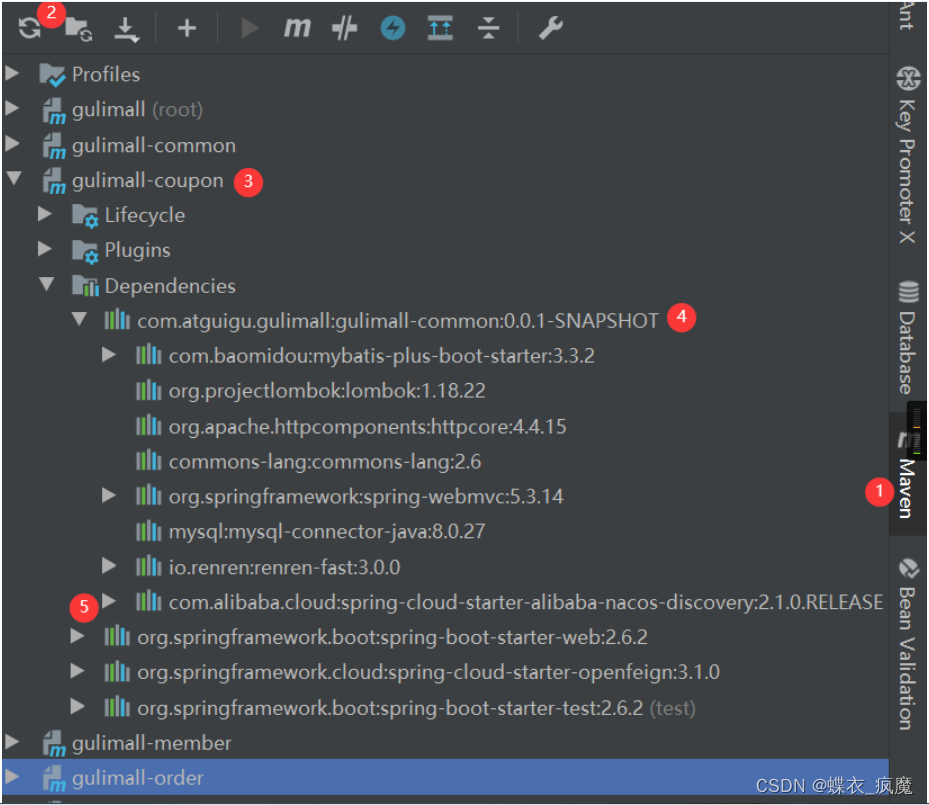Expand the Lifecycle folder
The height and width of the screenshot is (805, 929).
[x=45, y=214]
